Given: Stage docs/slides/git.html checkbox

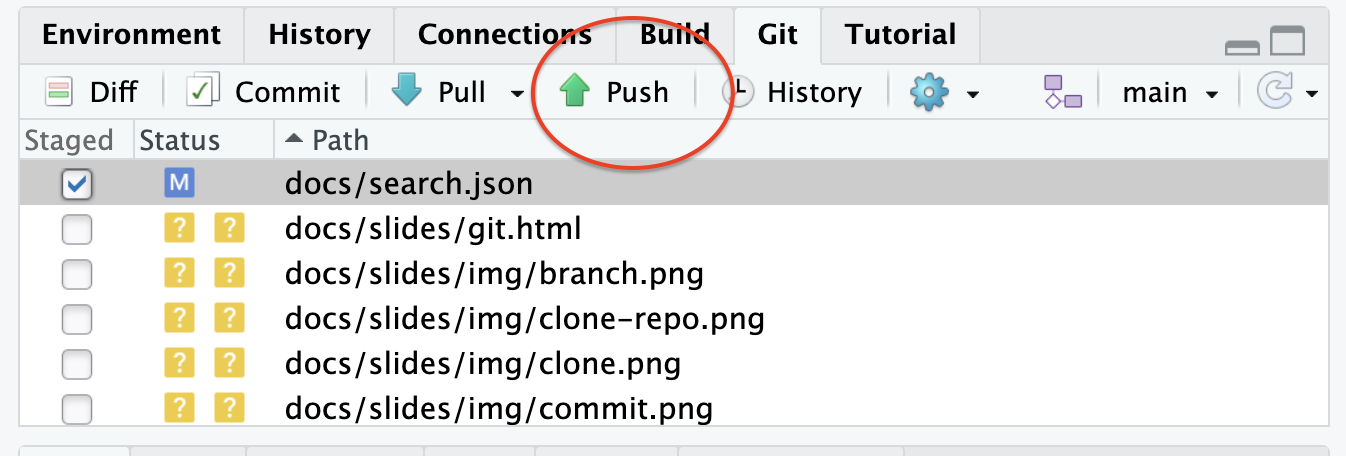Looking at the screenshot, I should click(x=77, y=230).
